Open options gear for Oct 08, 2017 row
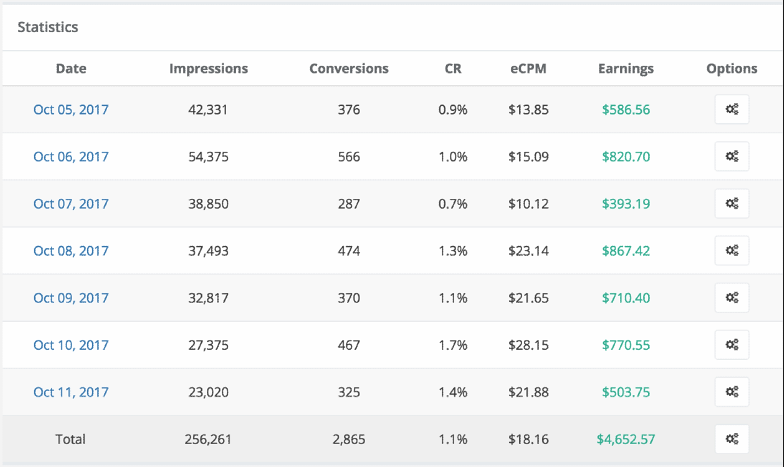 coord(732,251)
